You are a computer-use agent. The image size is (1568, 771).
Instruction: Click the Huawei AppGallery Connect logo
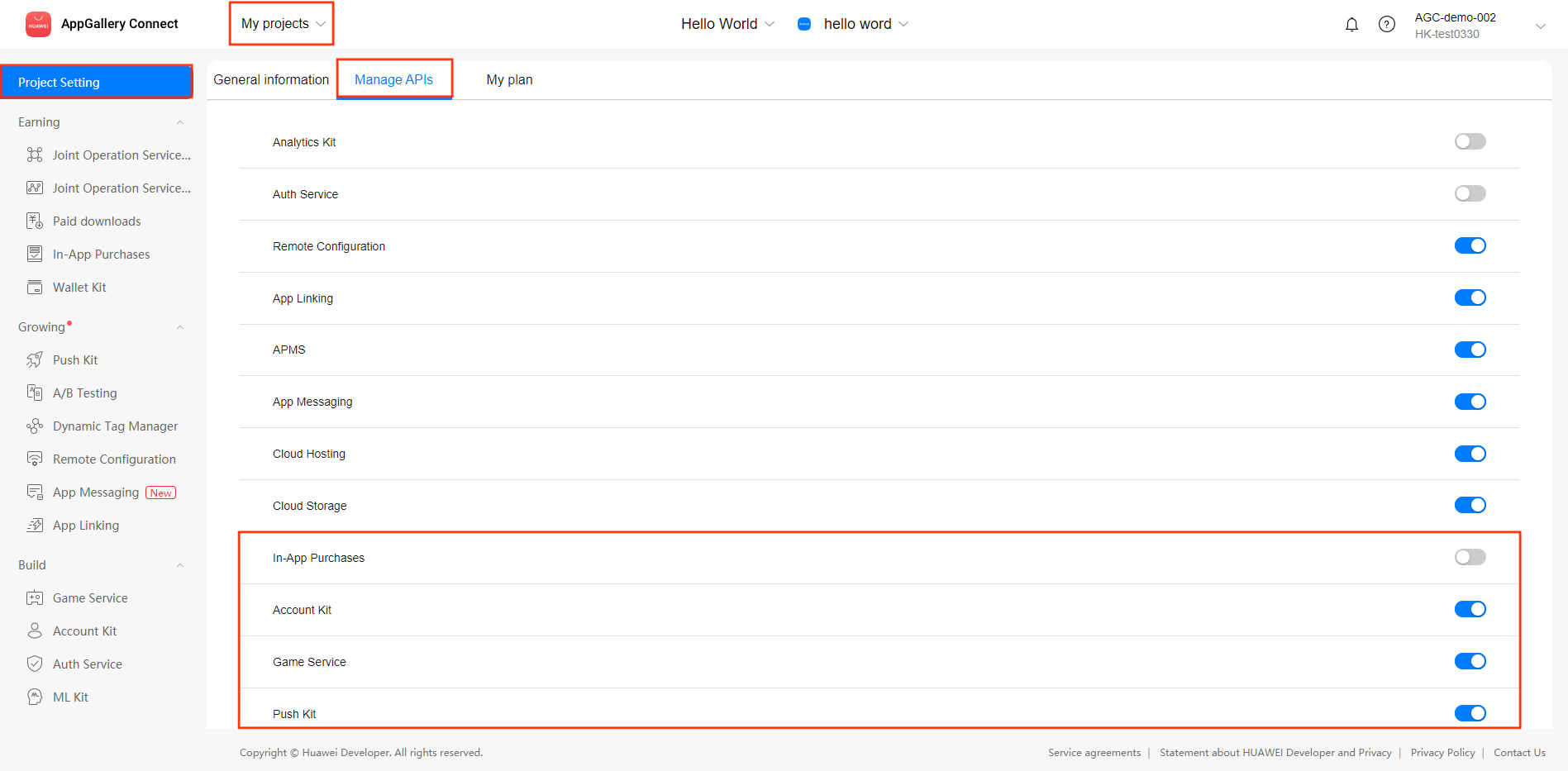point(38,24)
